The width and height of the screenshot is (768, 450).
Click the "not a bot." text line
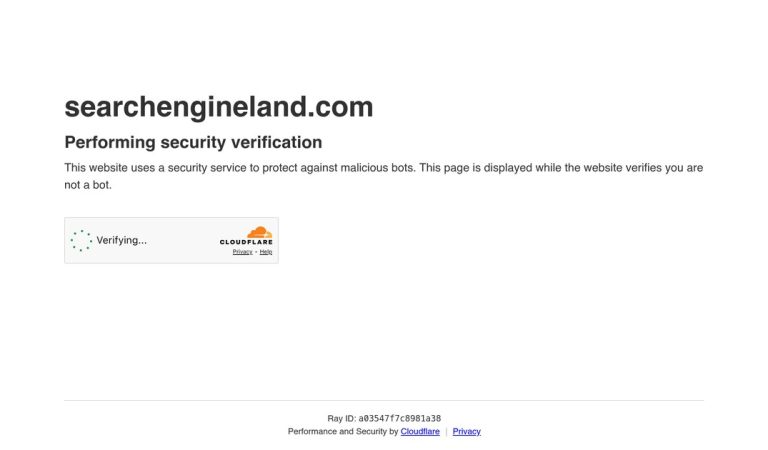coord(88,185)
